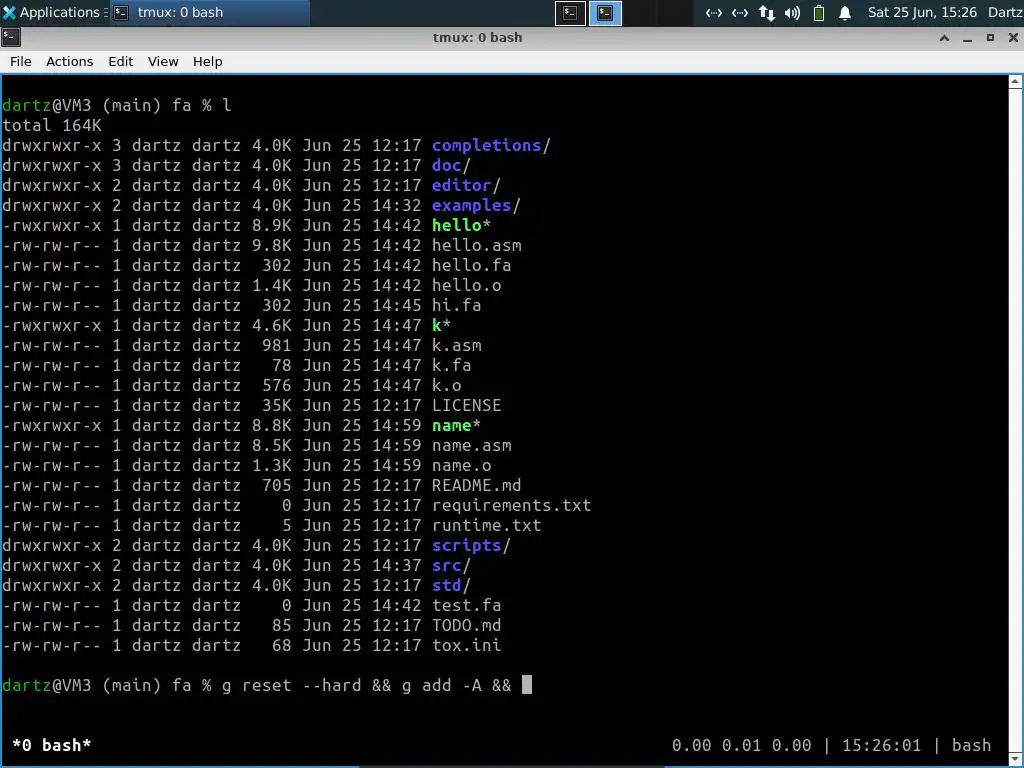The width and height of the screenshot is (1024, 768).
Task: Click the 'src/' directory name
Action: click(x=451, y=566)
